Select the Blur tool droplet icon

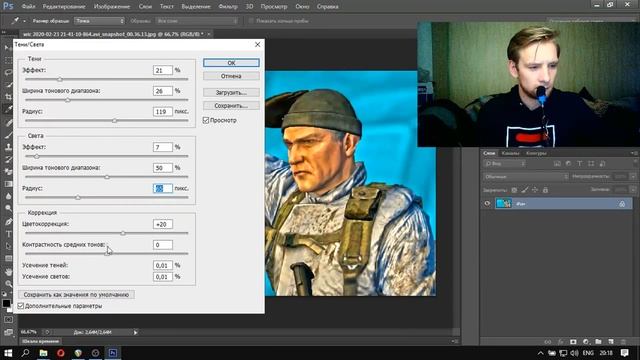[8, 196]
